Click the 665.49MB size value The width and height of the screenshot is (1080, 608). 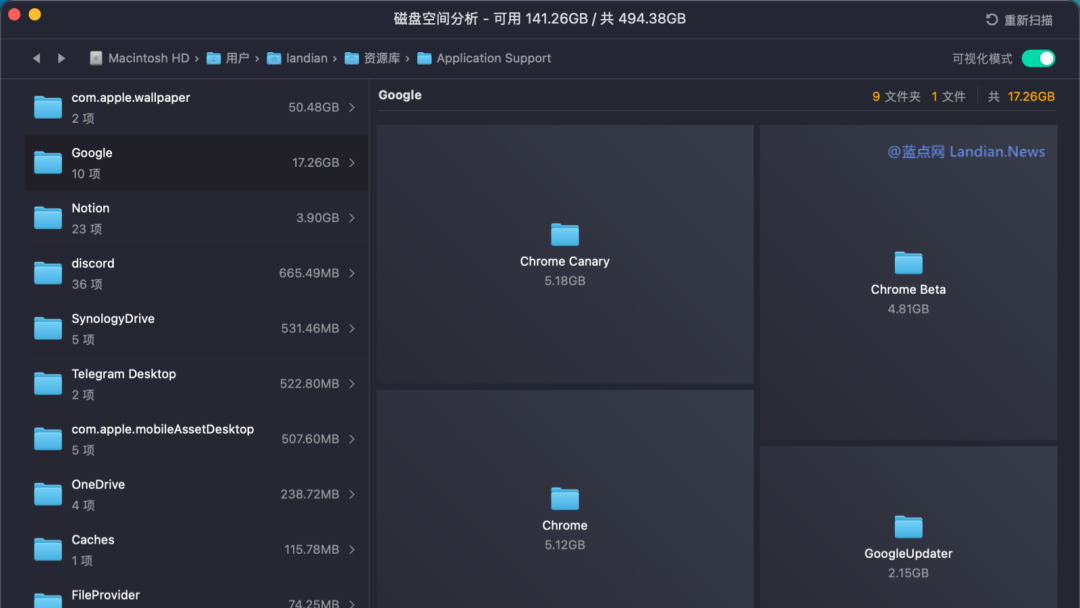(x=309, y=273)
